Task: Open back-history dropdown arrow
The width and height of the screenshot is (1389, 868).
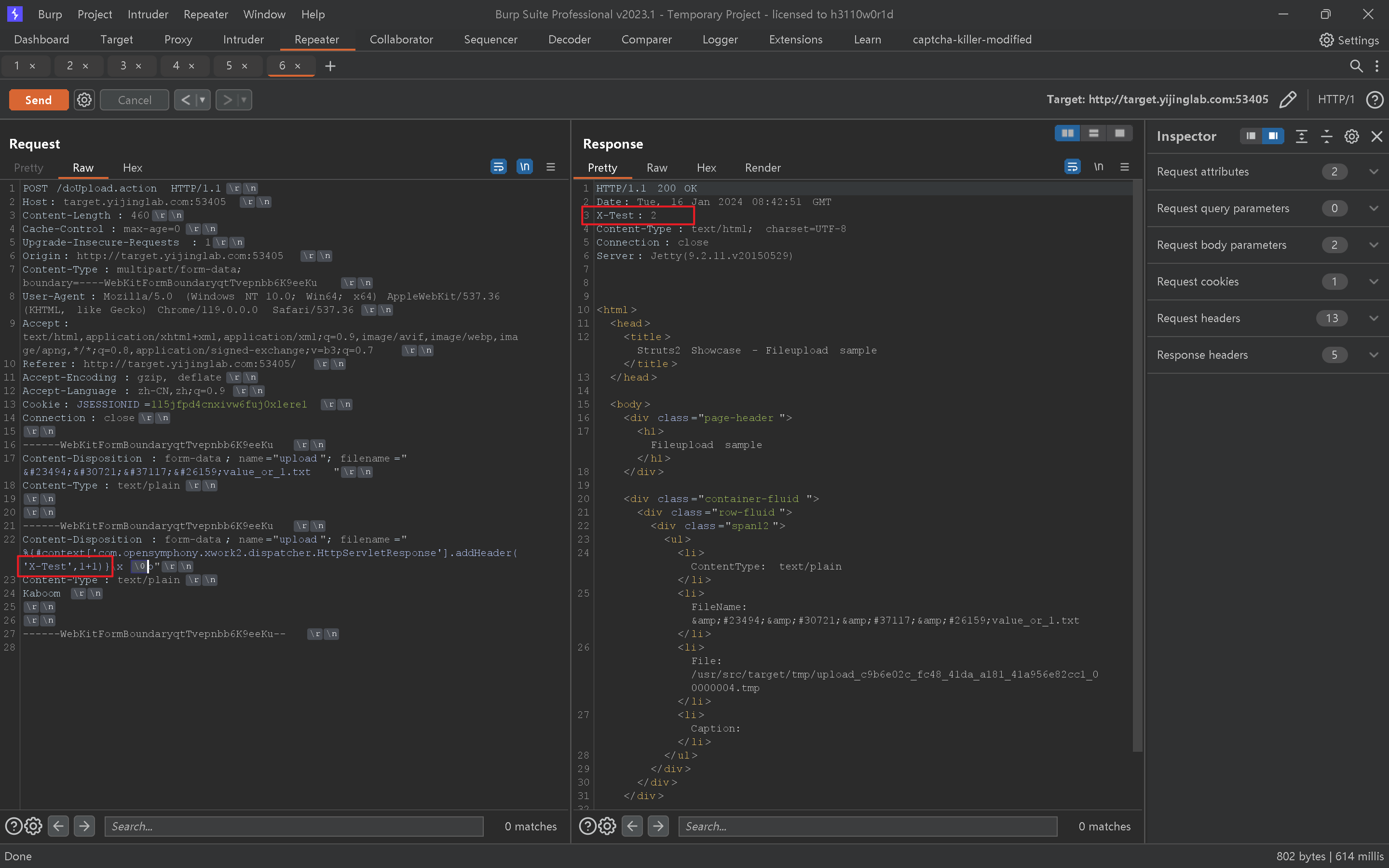Action: pos(203,100)
